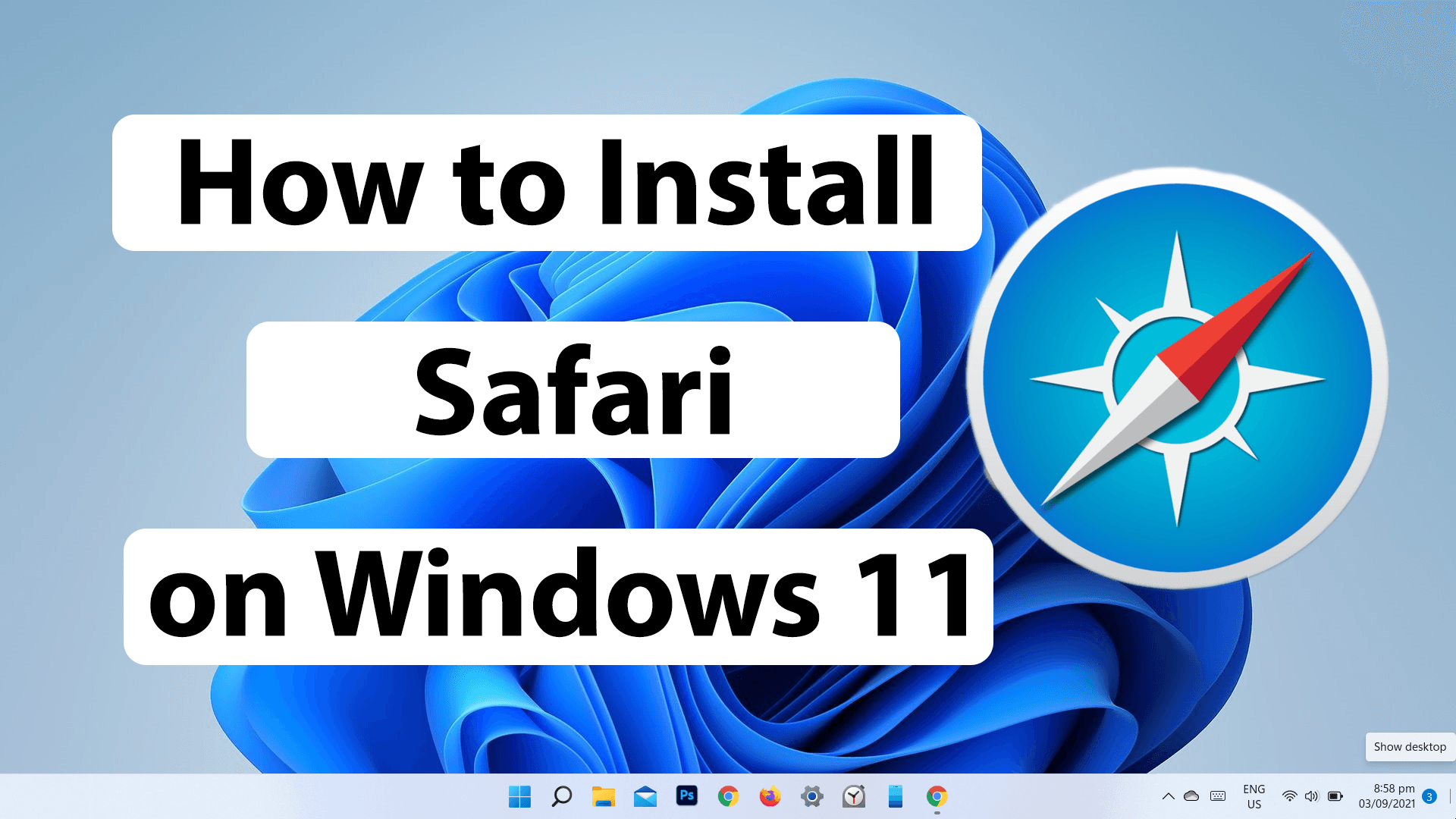Expand the hidden system tray icons chevron
Viewport: 1456px width, 819px height.
pyautogui.click(x=1169, y=796)
